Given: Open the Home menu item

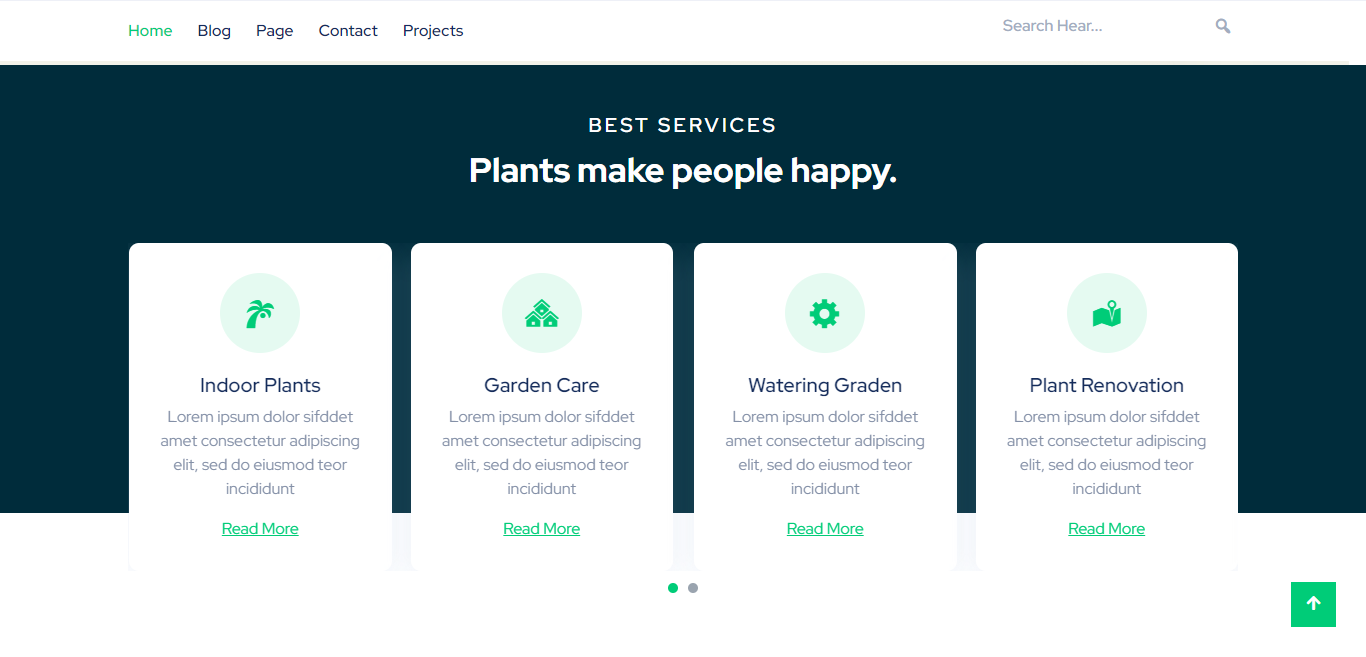Looking at the screenshot, I should click(150, 31).
